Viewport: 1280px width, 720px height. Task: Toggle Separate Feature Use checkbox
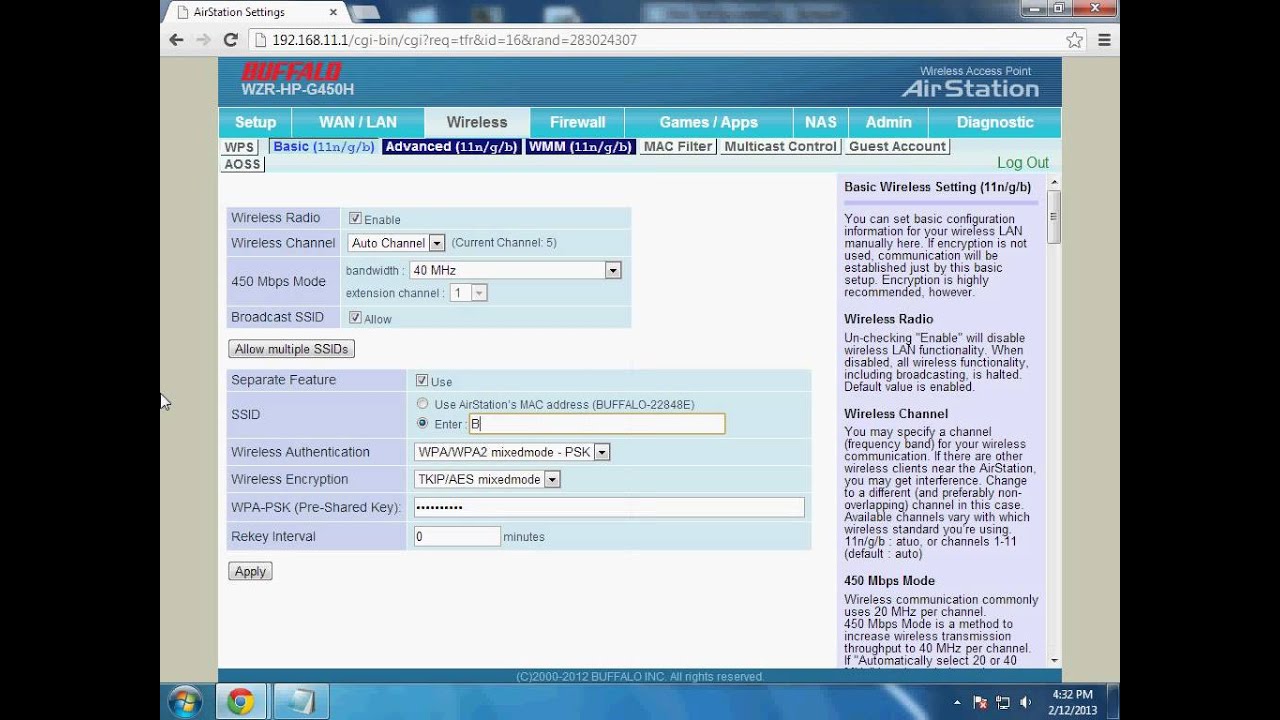[x=422, y=380]
